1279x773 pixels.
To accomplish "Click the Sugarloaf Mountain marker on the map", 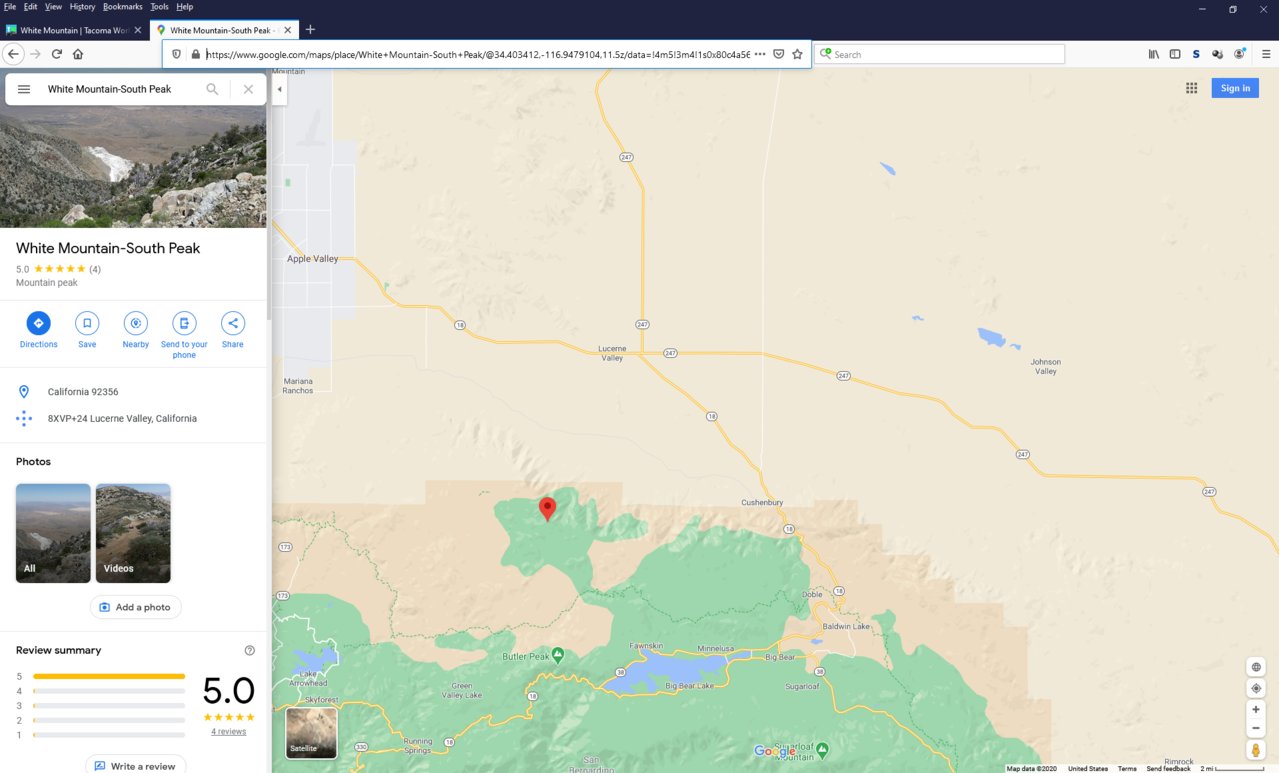I will [x=821, y=748].
